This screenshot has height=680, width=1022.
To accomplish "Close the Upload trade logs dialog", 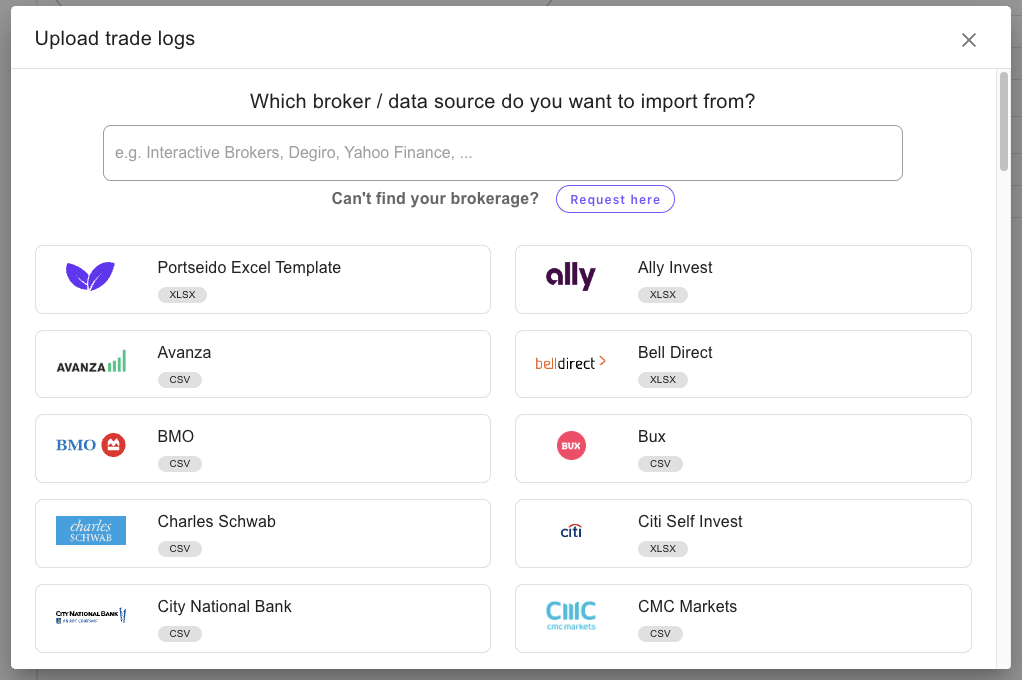I will (968, 40).
